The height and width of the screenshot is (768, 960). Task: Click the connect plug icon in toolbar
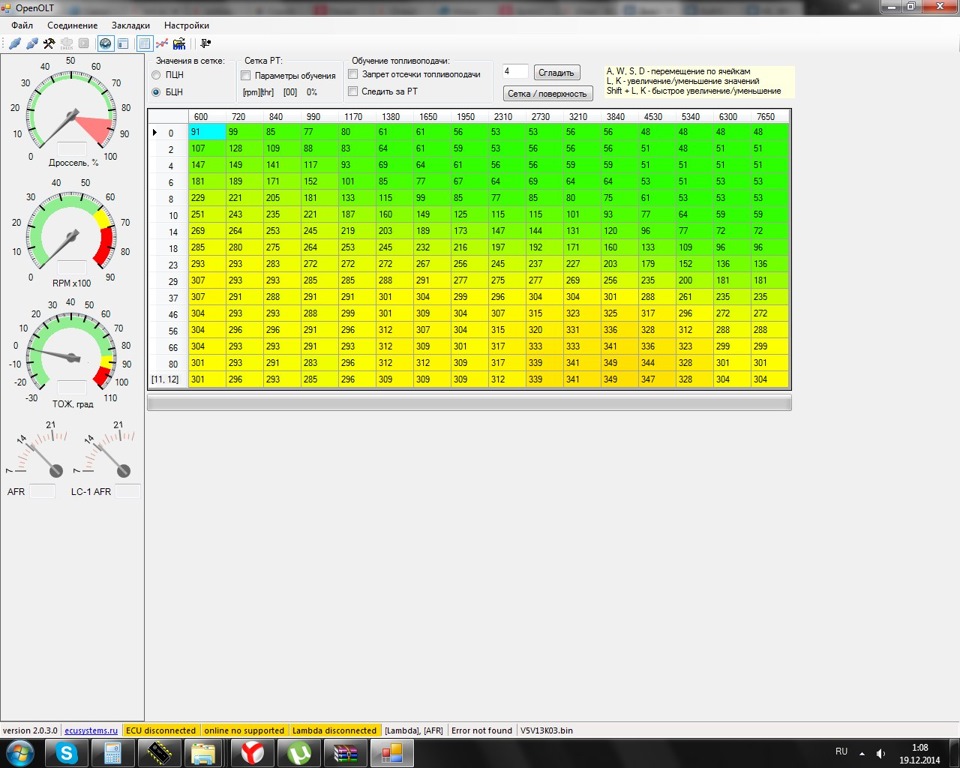tap(15, 44)
